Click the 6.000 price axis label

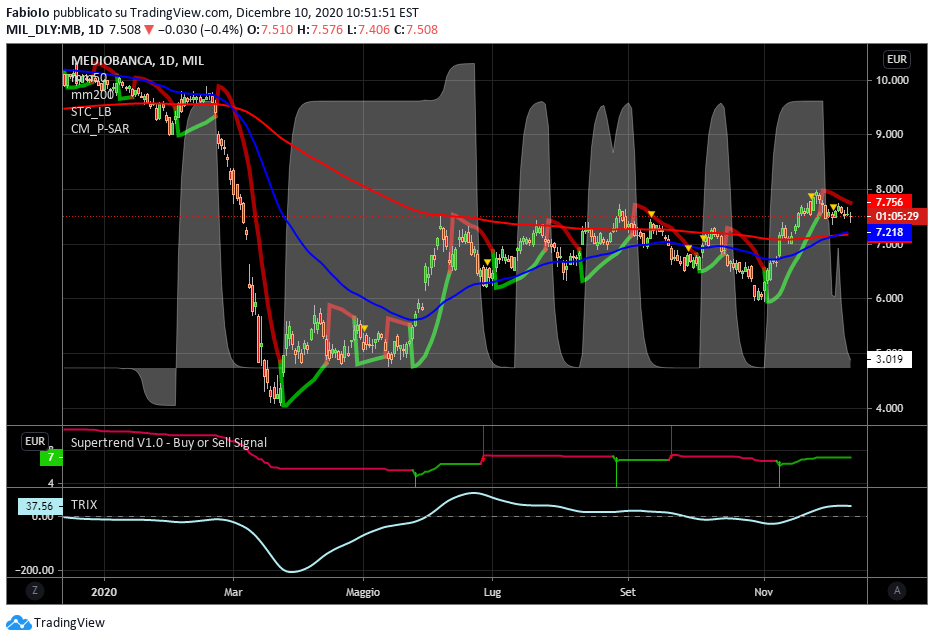[889, 298]
